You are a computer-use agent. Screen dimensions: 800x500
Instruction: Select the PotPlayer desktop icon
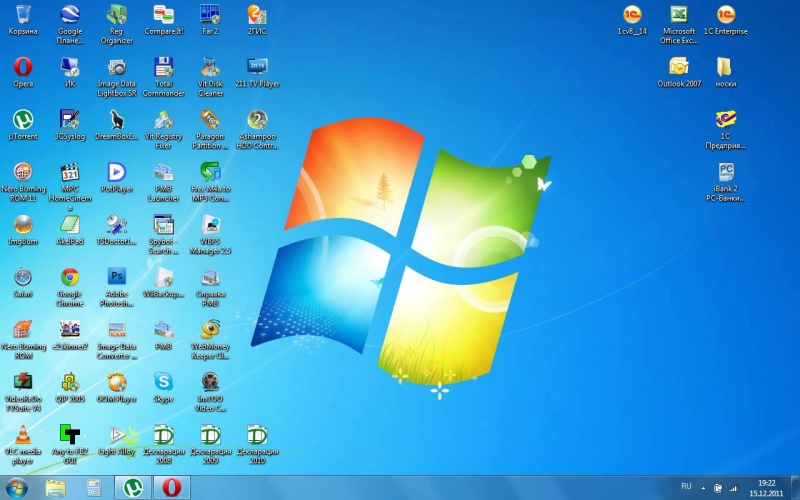click(x=117, y=172)
